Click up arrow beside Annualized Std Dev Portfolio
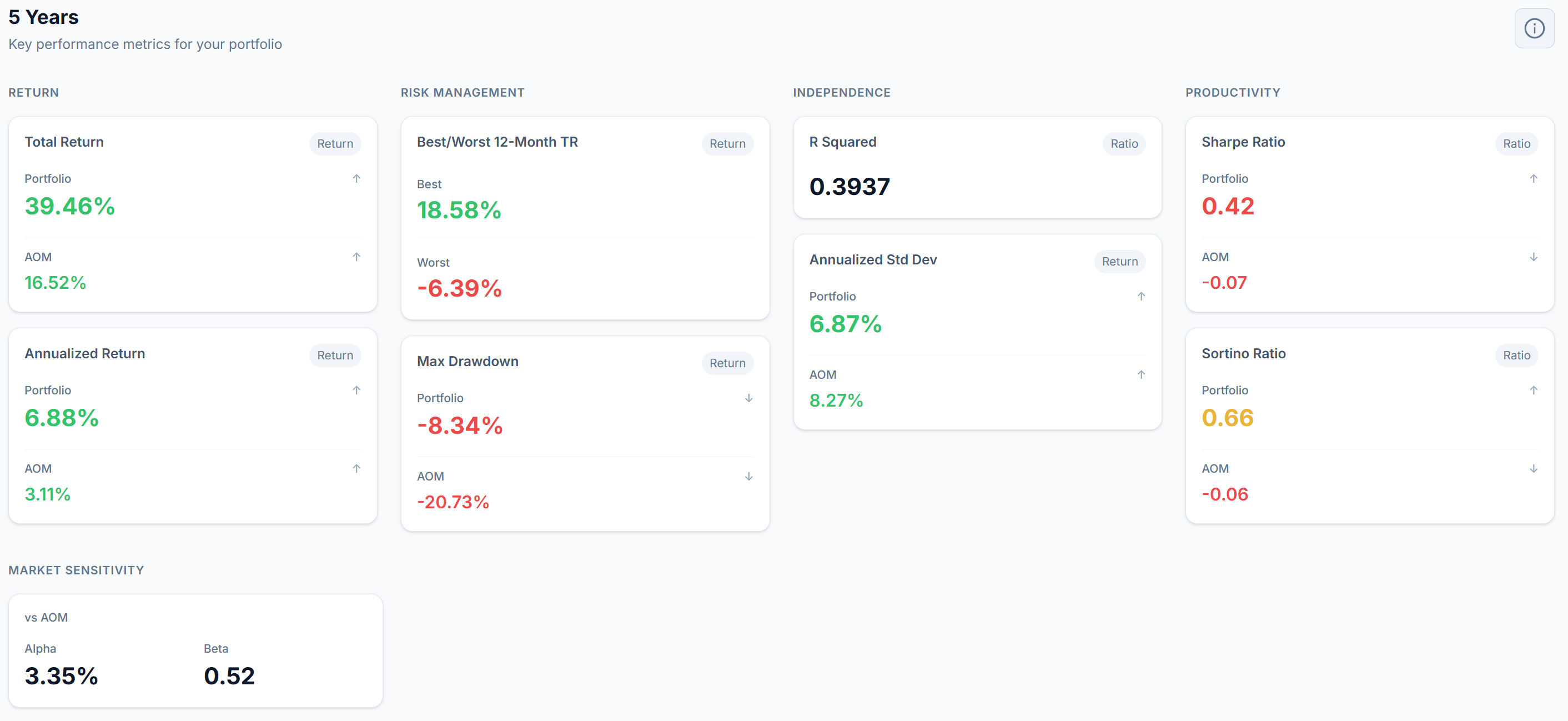 (1142, 297)
